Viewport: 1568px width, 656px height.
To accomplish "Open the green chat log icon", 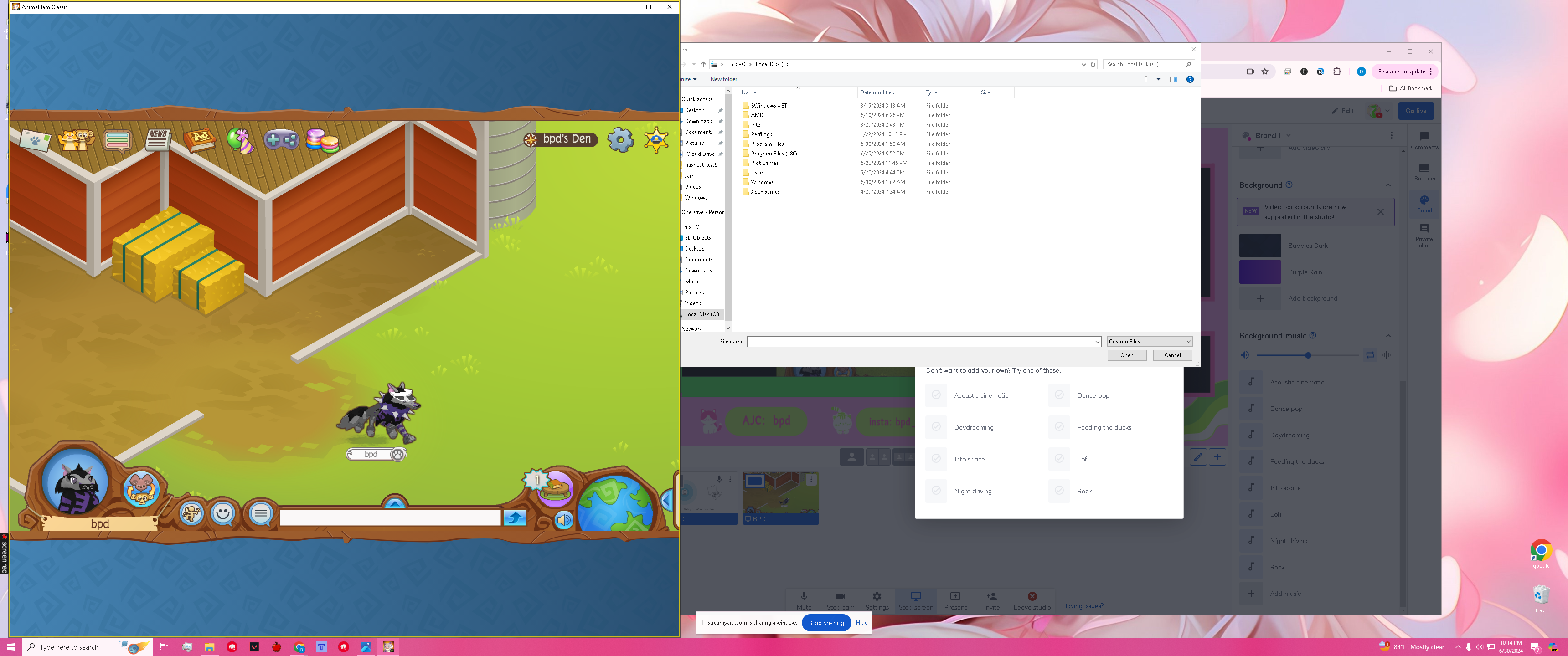I will (118, 141).
